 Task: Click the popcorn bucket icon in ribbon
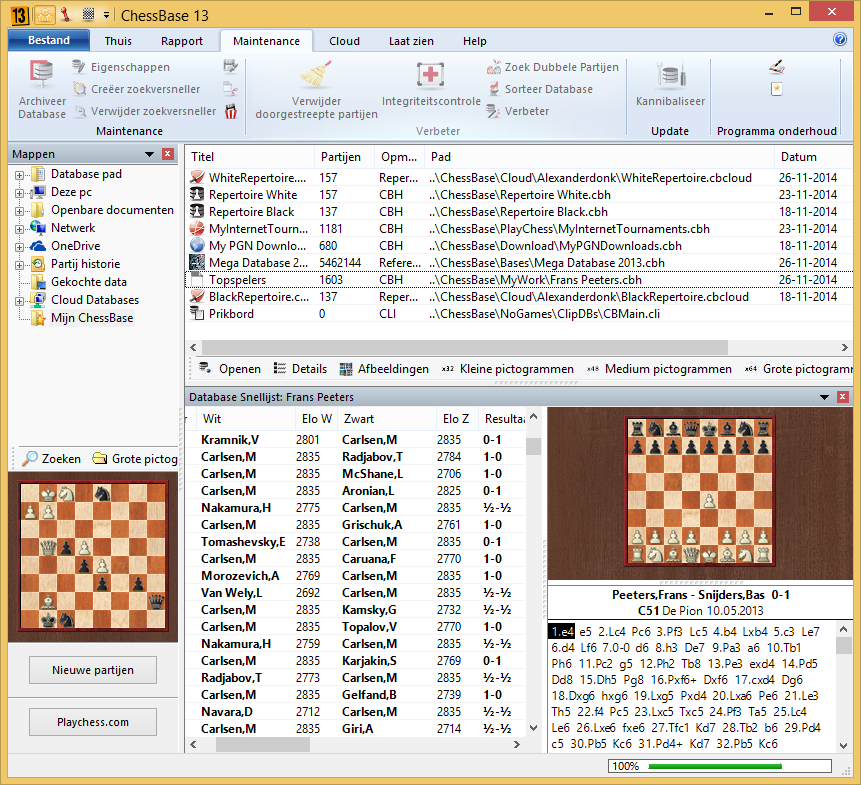pyautogui.click(x=231, y=111)
